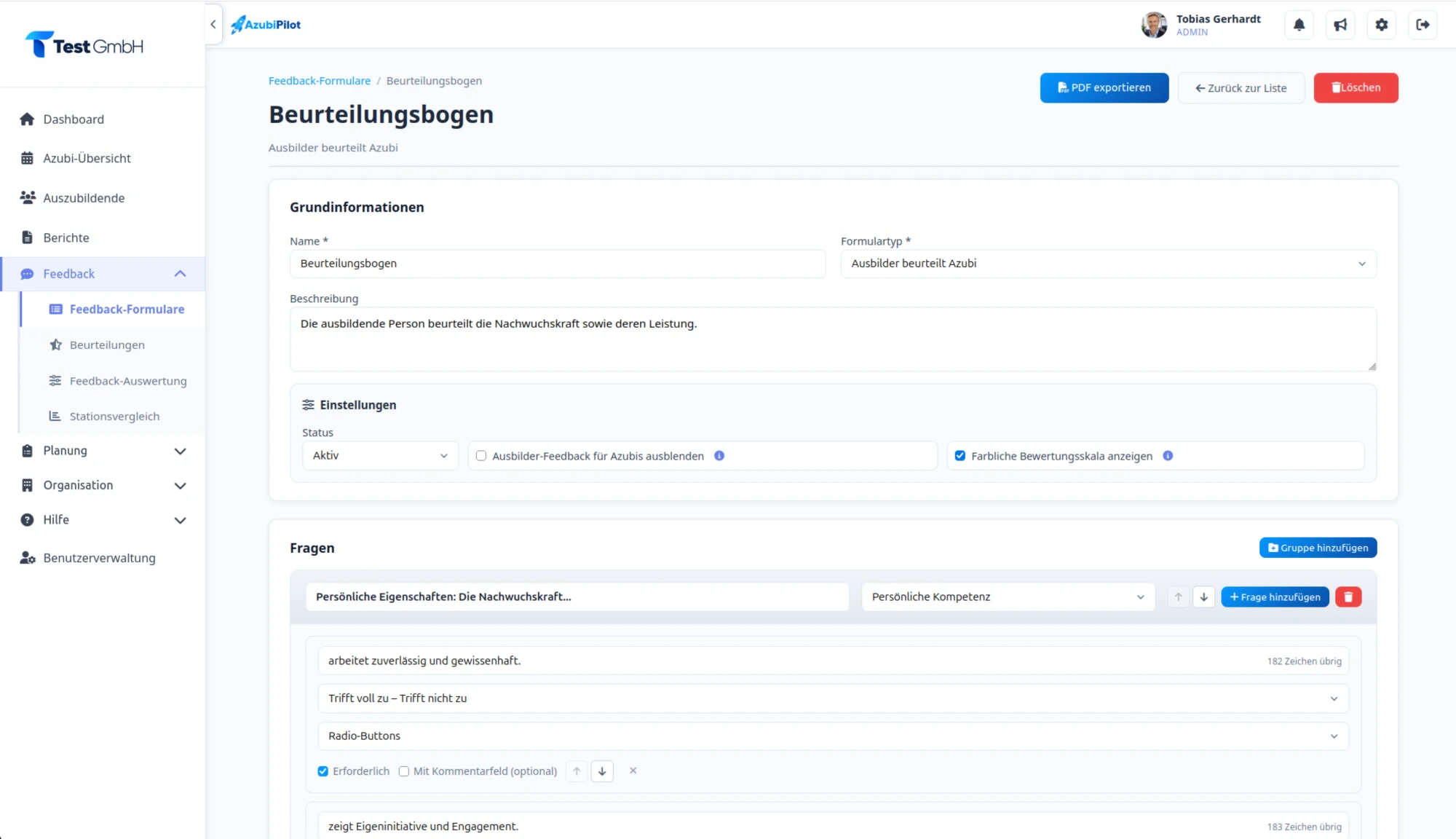The width and height of the screenshot is (1456, 839).
Task: Open the Persönliche Kompetenz category dropdown
Action: point(1008,597)
